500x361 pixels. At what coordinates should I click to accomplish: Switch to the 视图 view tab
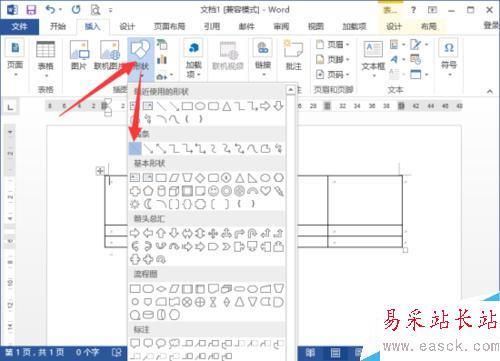point(316,26)
